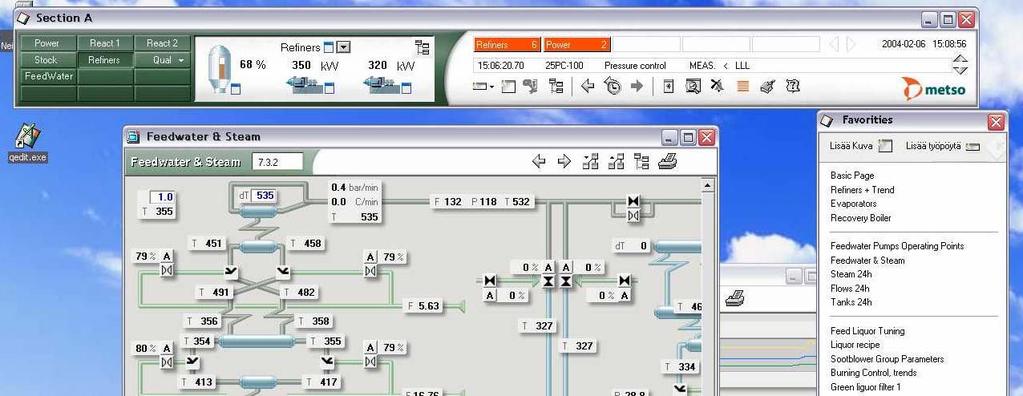Select the FeedWater navigation button
The width and height of the screenshot is (1023, 396).
pyautogui.click(x=49, y=76)
